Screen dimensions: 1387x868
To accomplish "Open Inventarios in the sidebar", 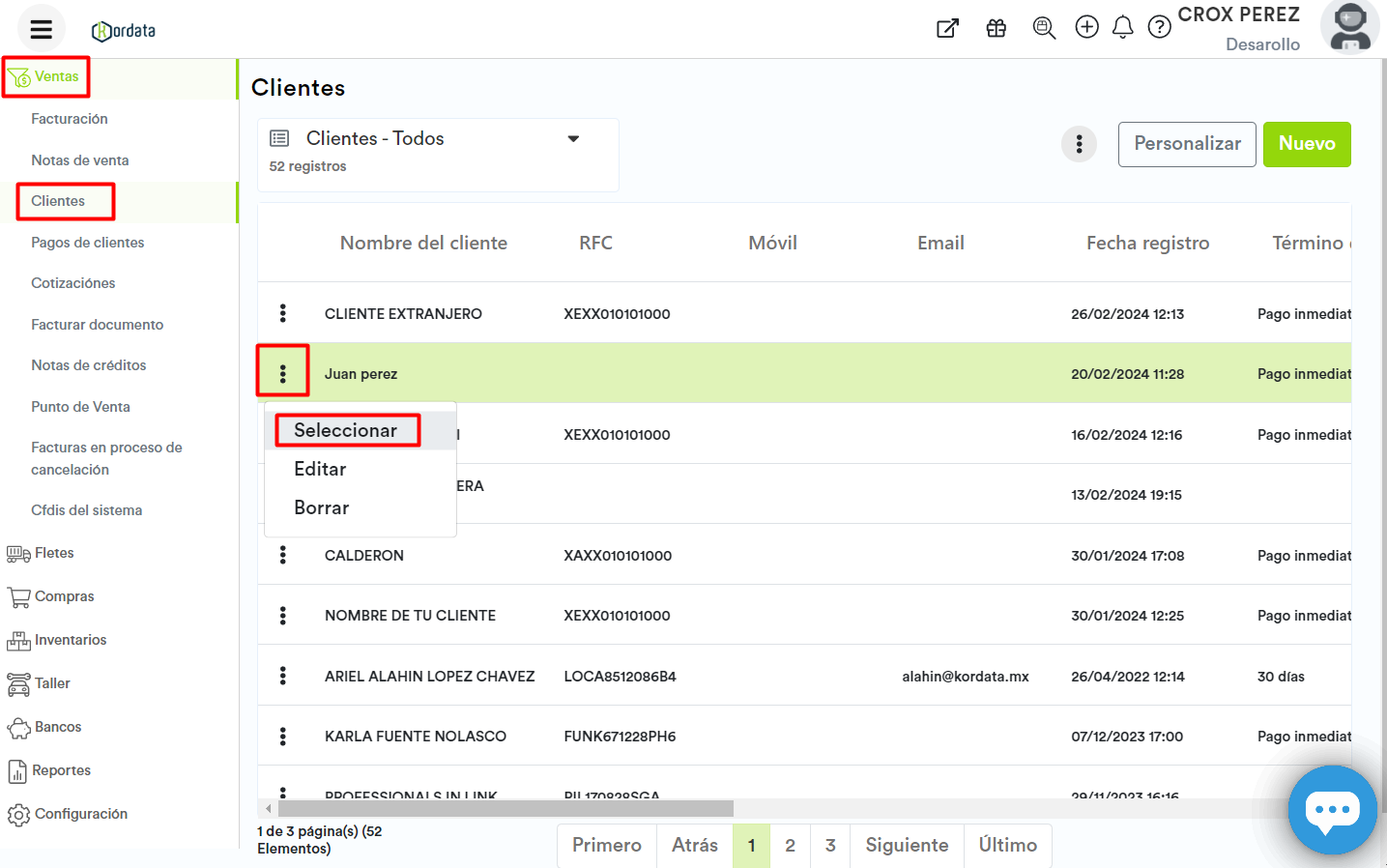I will point(70,640).
